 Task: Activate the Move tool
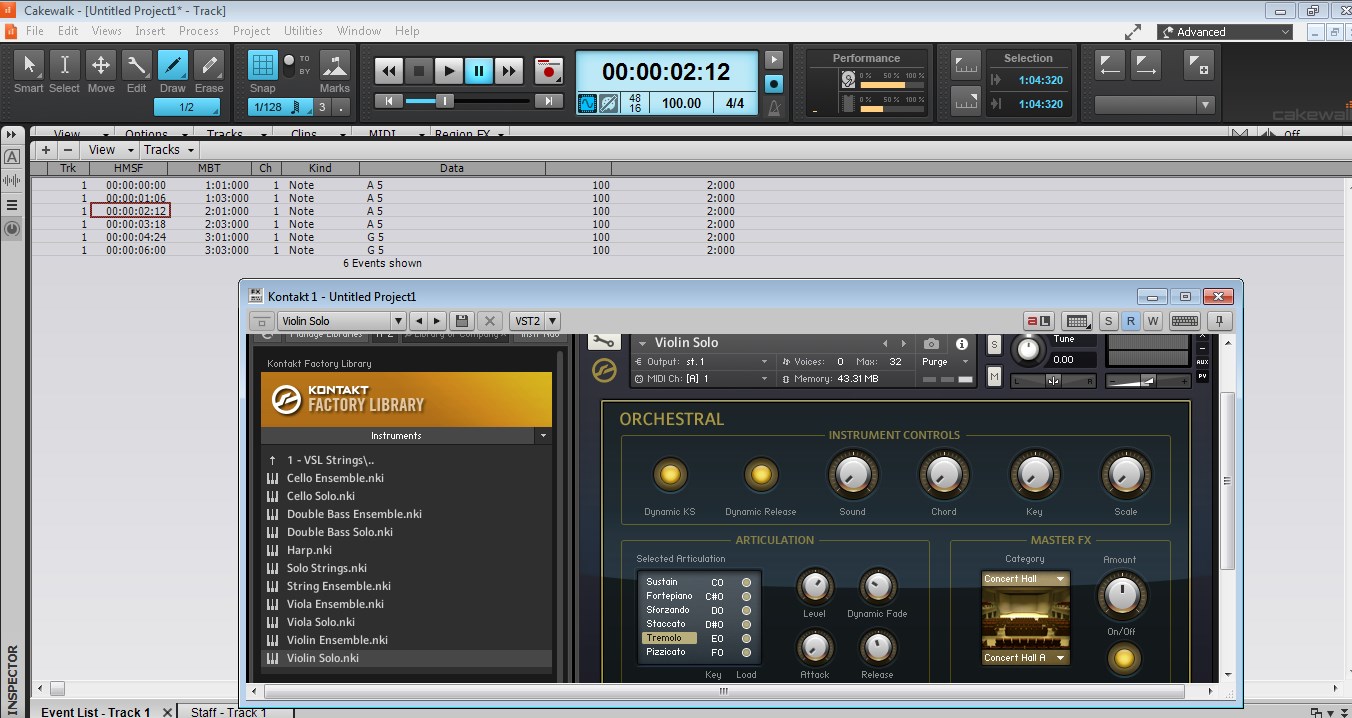101,66
